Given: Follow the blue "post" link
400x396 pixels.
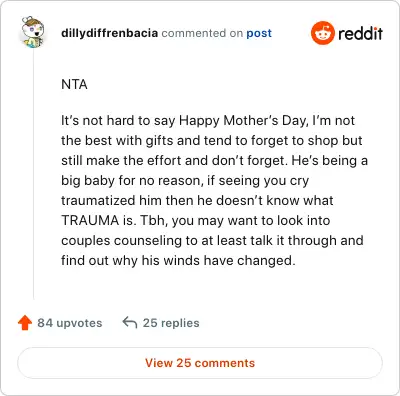Looking at the screenshot, I should click(x=259, y=33).
